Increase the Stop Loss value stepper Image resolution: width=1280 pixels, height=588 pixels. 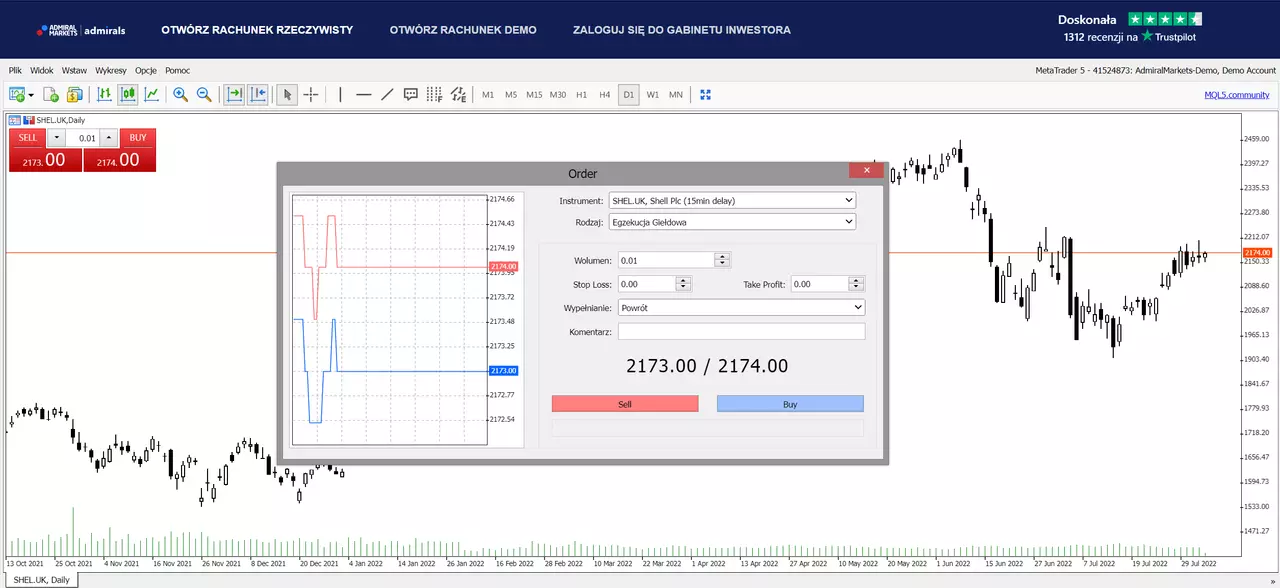[683, 281]
